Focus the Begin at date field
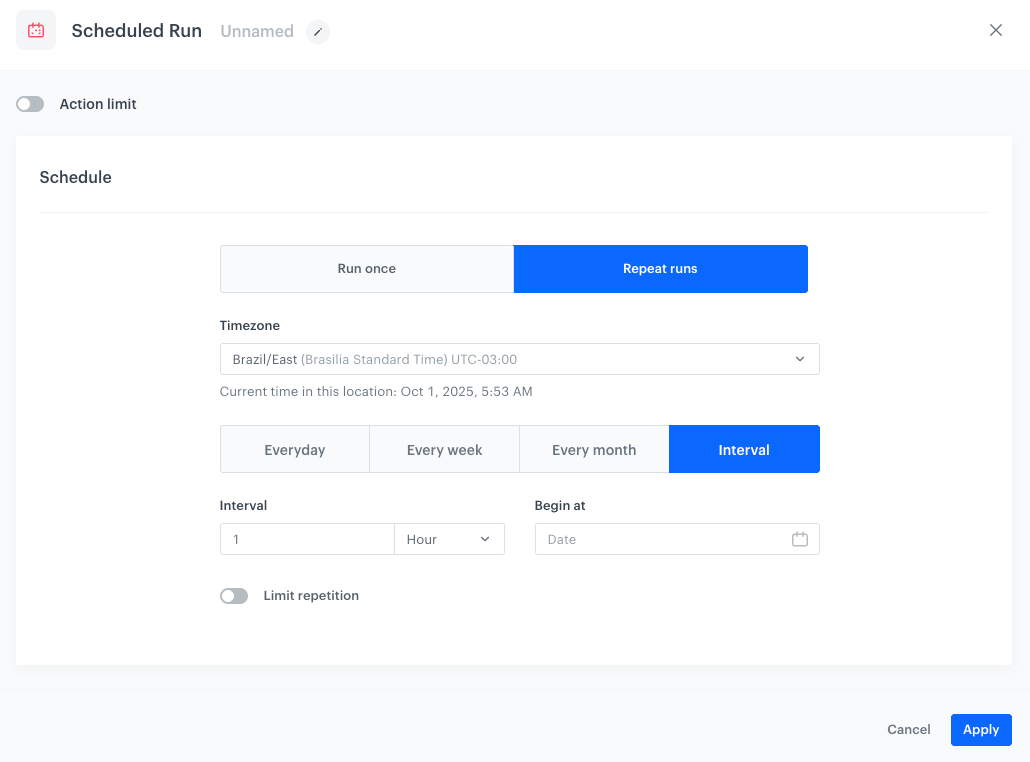This screenshot has height=762, width=1030. point(660,539)
